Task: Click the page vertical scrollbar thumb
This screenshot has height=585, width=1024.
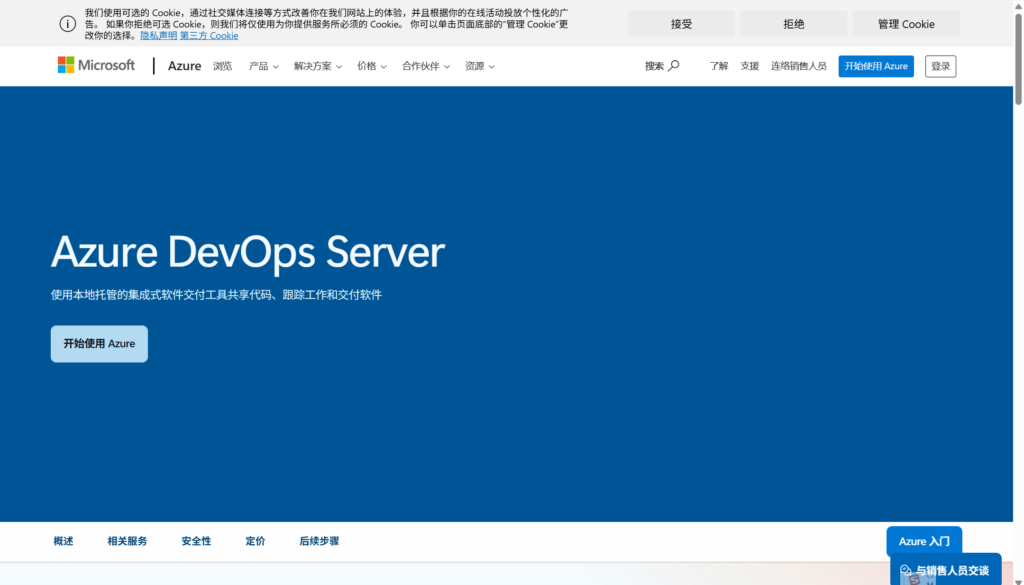Action: point(1018,59)
